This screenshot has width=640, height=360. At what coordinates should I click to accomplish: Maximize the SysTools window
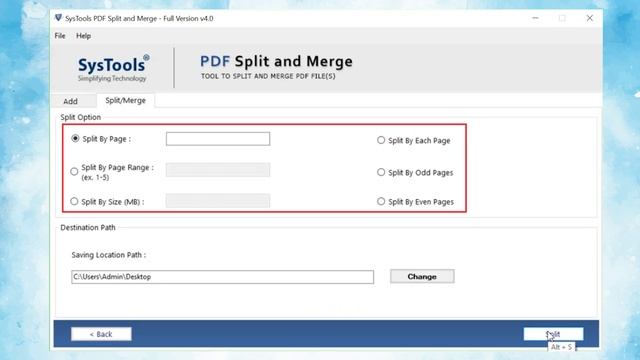[562, 18]
